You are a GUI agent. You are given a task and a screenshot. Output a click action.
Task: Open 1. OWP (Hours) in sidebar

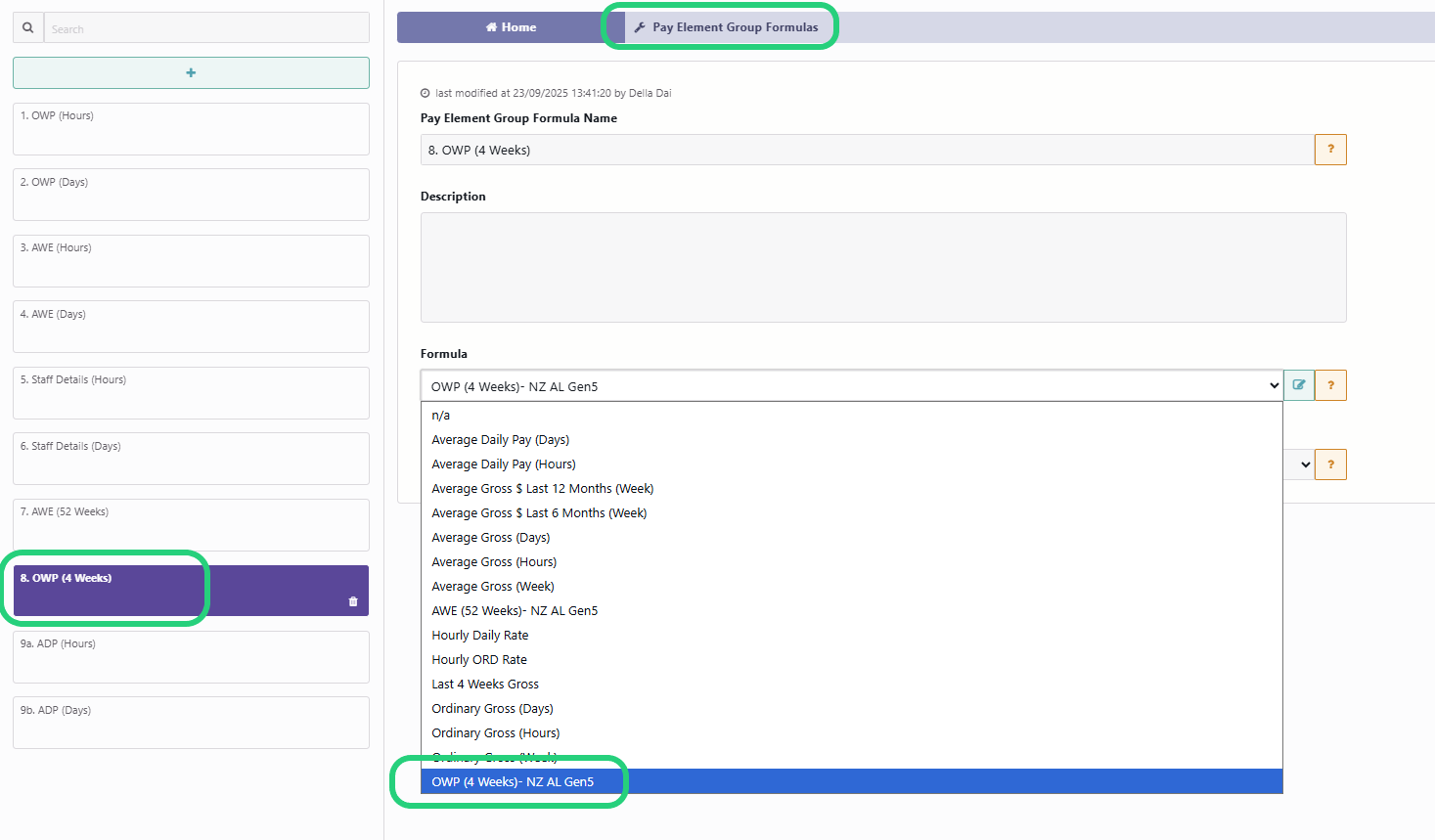coord(191,129)
